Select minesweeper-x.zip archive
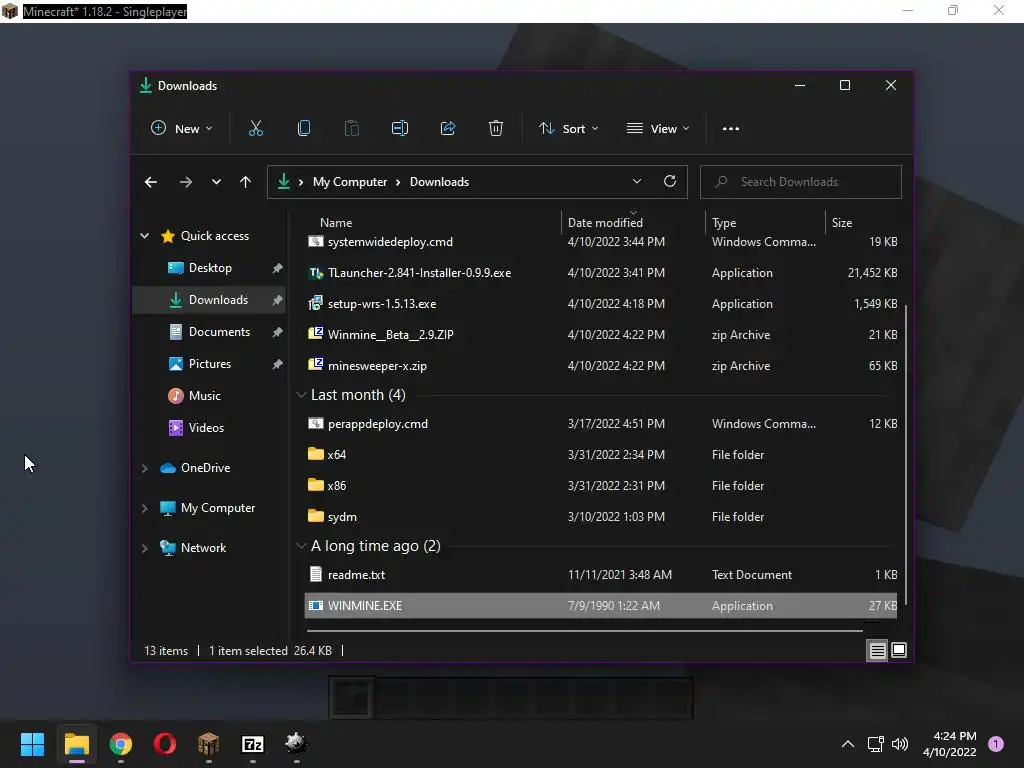 (601, 366)
